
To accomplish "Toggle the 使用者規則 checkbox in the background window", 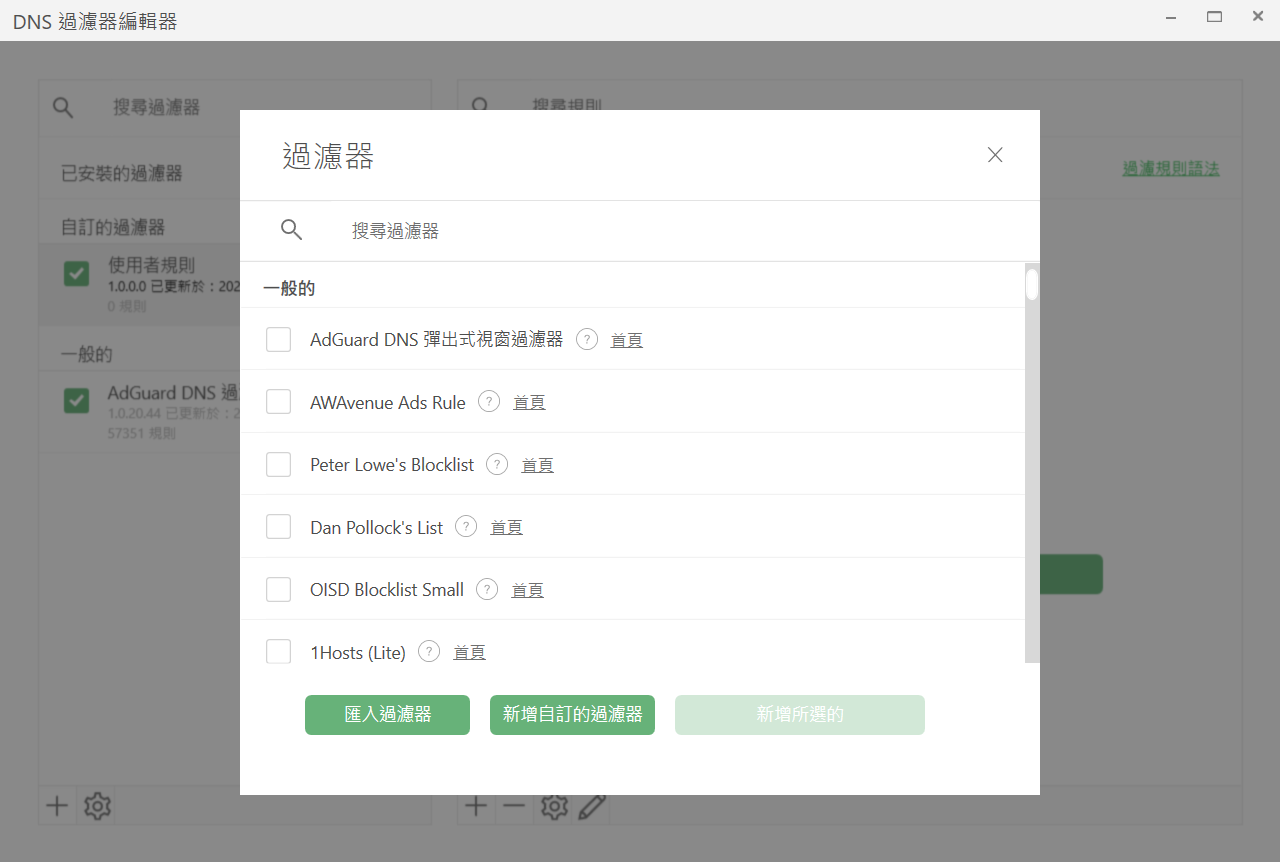I will click(76, 273).
